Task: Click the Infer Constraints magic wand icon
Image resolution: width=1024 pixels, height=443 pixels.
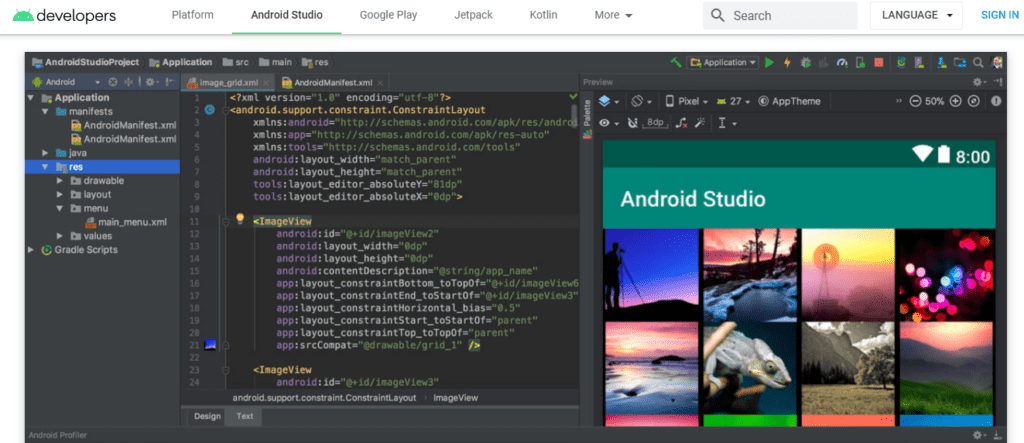Action: pos(699,123)
